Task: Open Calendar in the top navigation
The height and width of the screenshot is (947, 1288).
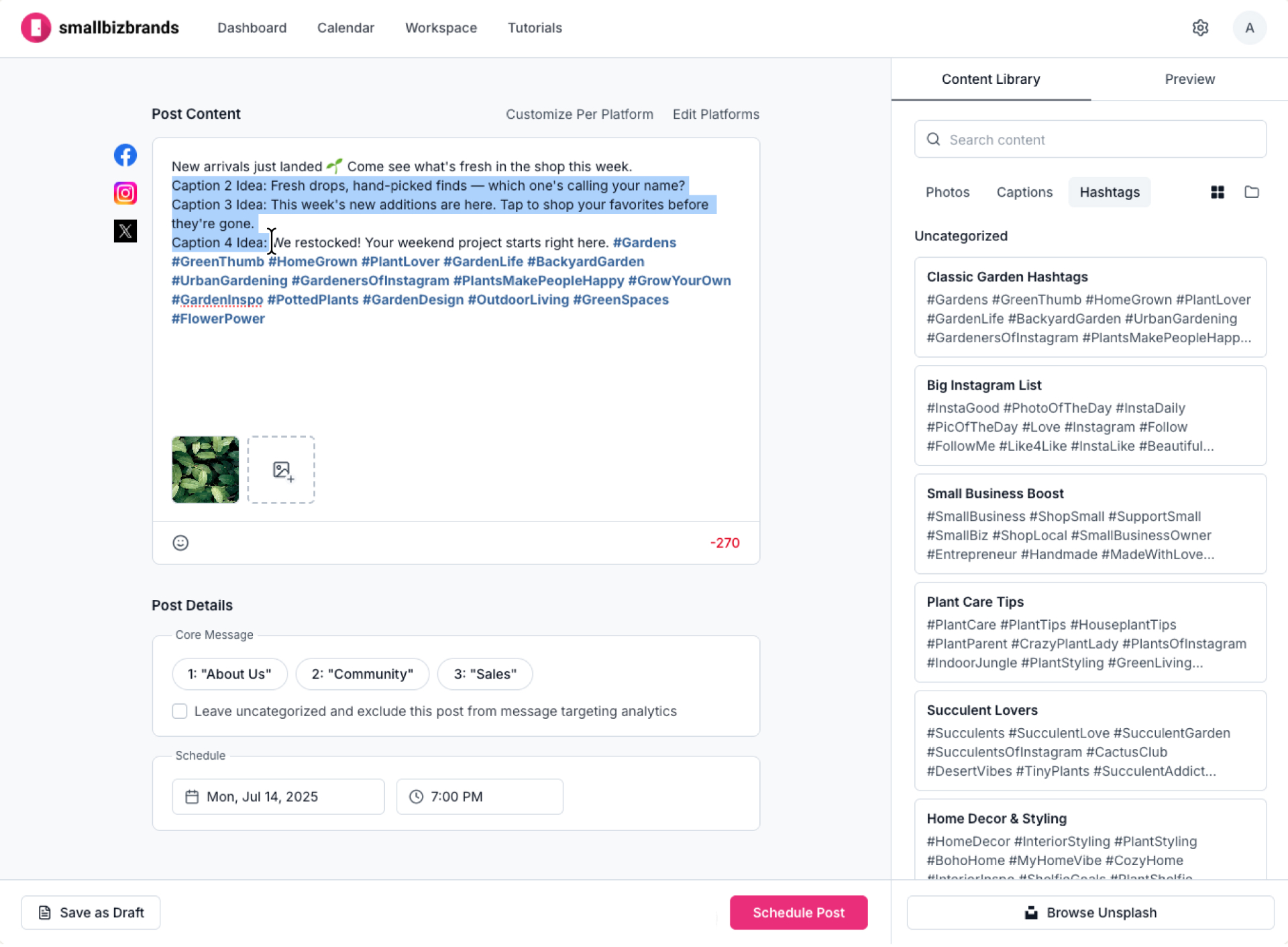Action: pyautogui.click(x=345, y=28)
